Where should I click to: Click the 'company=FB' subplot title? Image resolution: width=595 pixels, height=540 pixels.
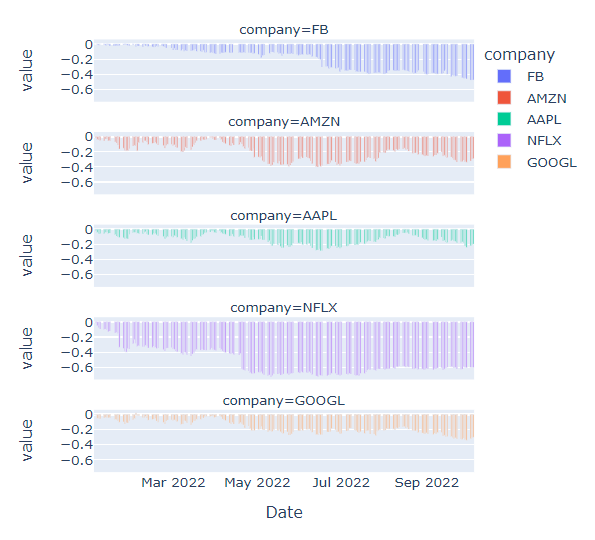pyautogui.click(x=284, y=30)
